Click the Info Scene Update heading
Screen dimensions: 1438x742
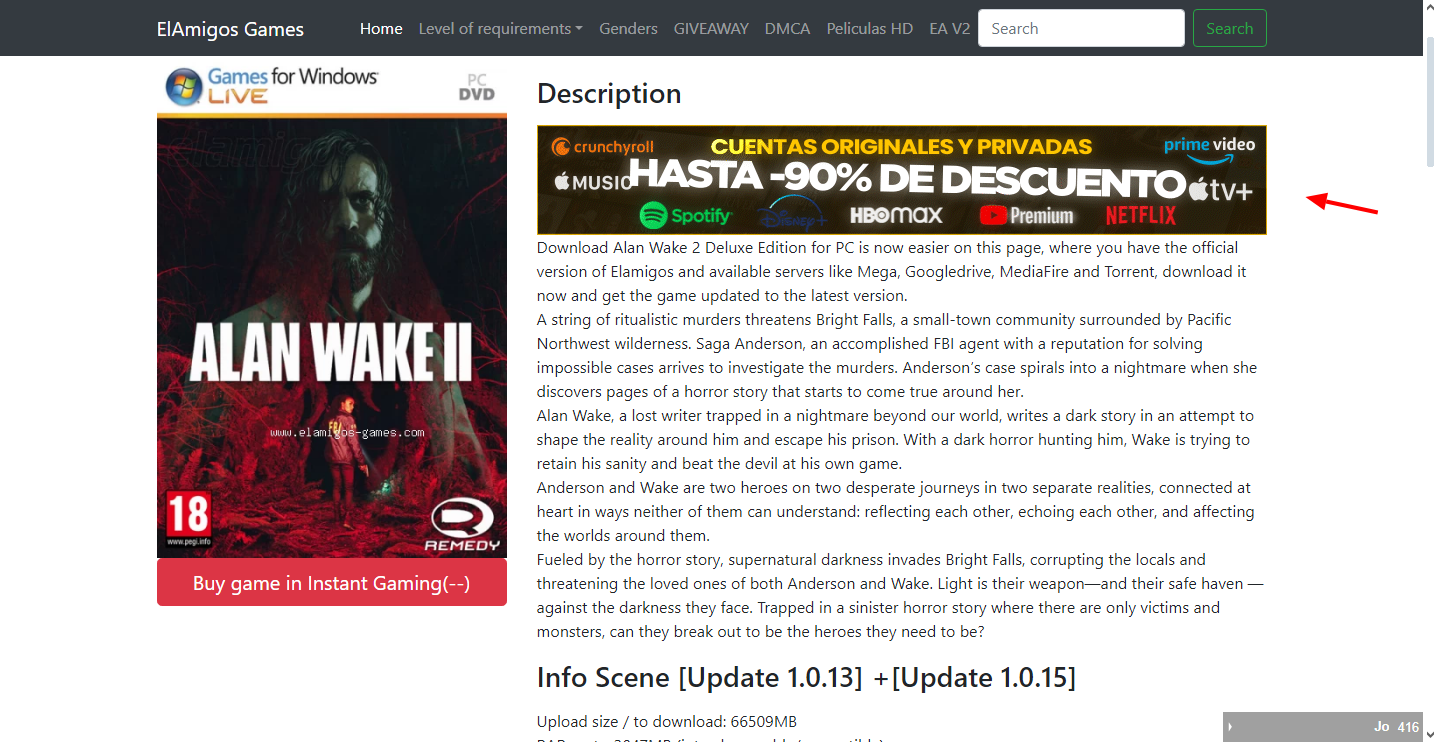pyautogui.click(x=806, y=677)
